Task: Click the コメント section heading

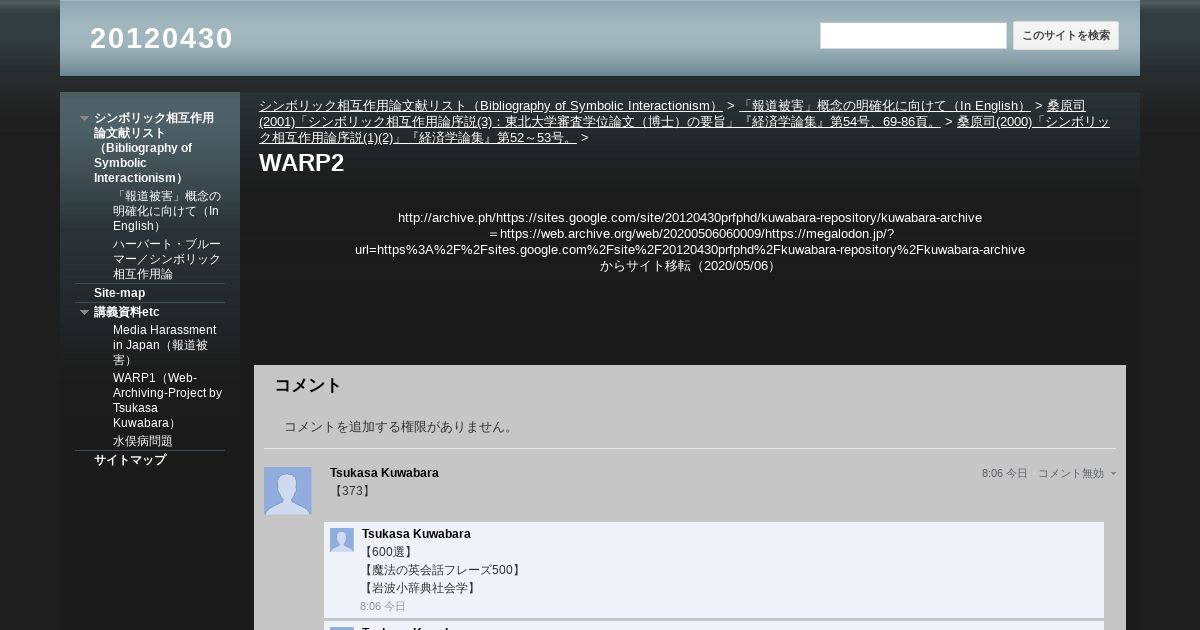Action: click(308, 385)
